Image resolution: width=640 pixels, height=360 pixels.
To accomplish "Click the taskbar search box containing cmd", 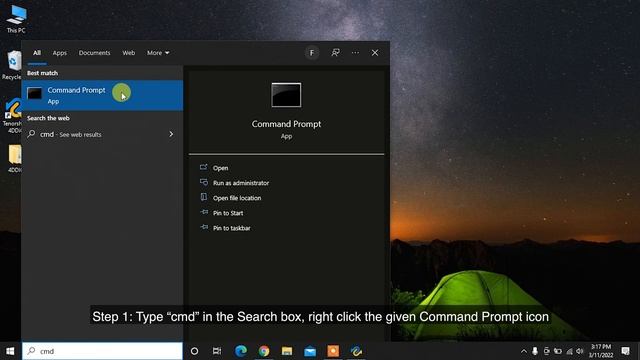I will [x=102, y=351].
